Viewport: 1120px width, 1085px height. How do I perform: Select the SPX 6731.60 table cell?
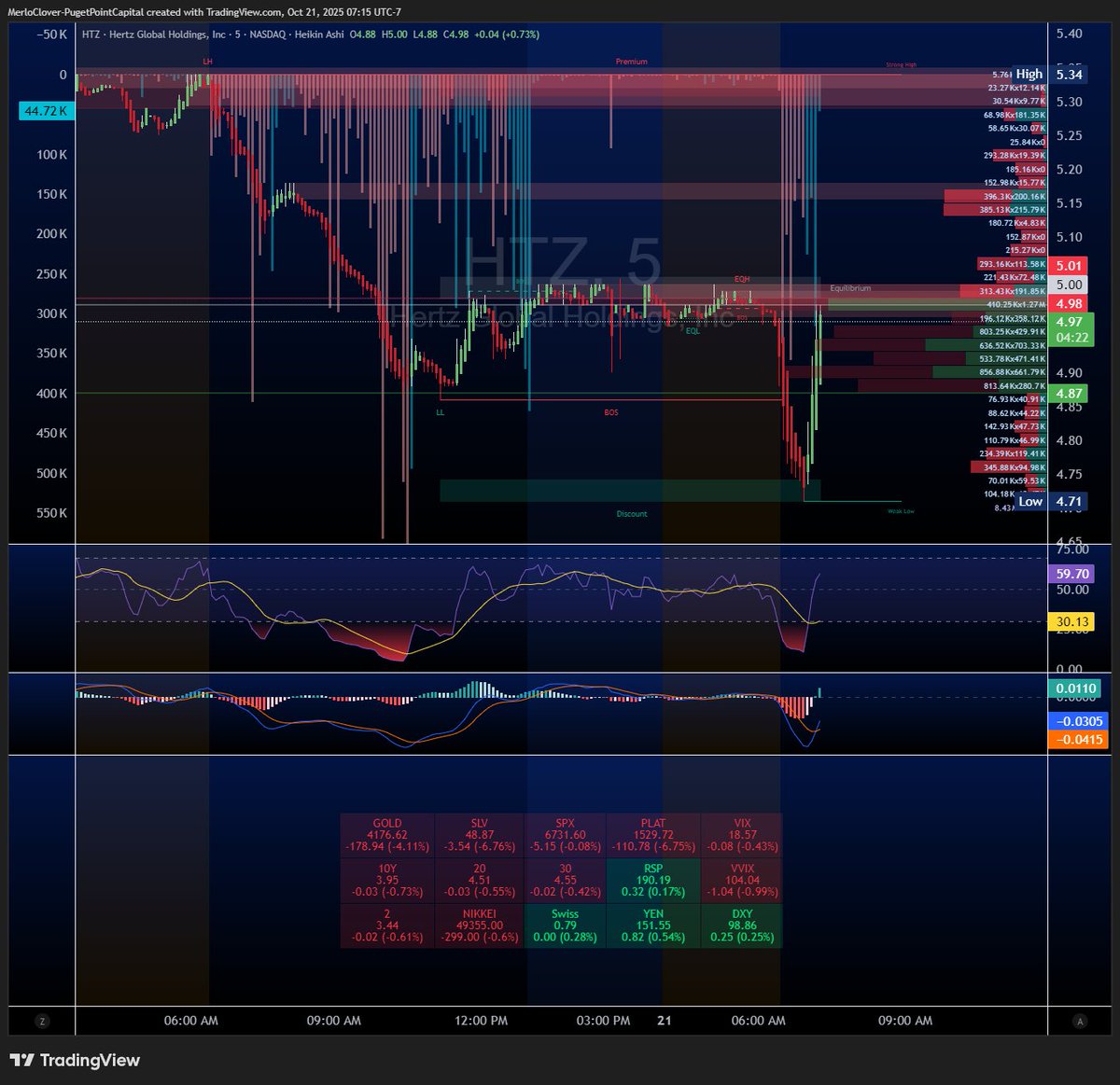tap(566, 836)
